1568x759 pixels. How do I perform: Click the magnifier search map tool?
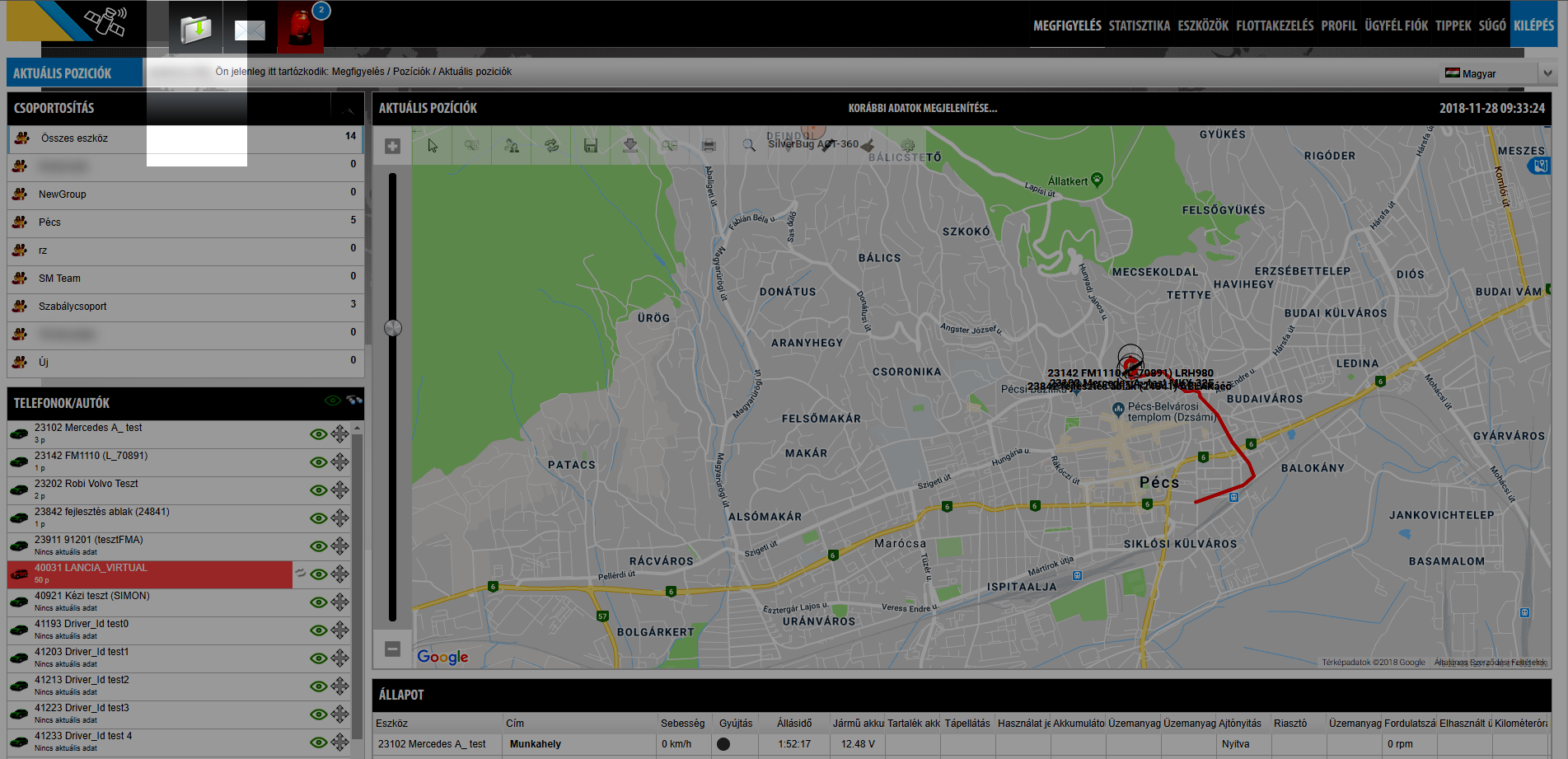coord(748,145)
